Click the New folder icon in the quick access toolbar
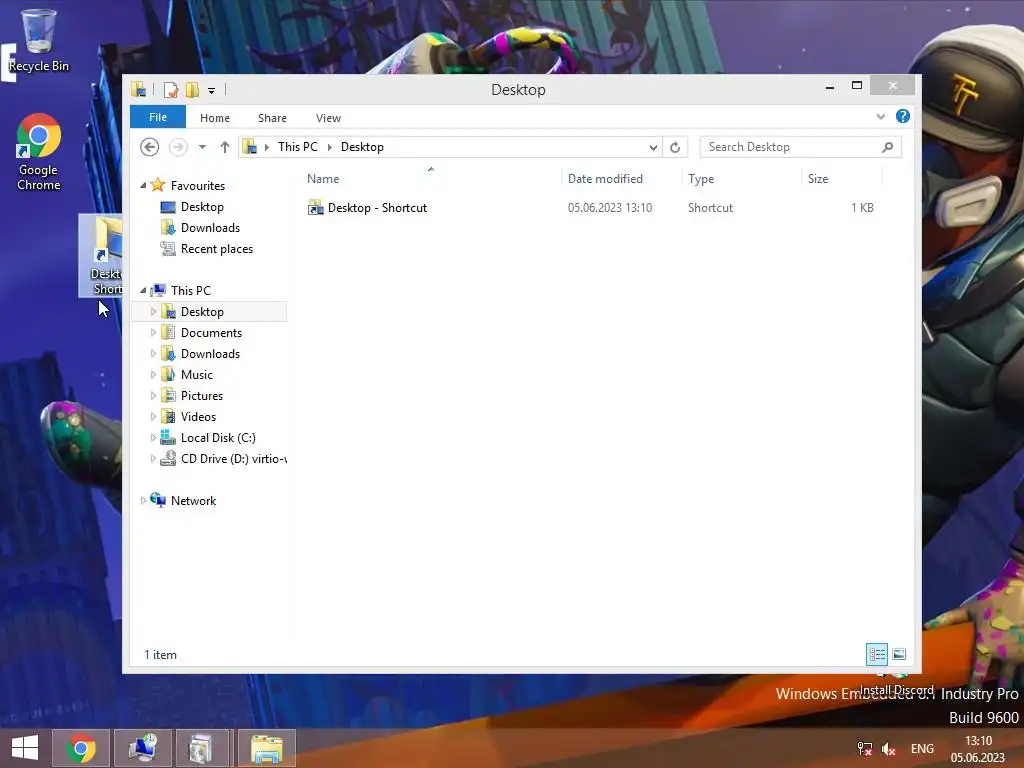 click(x=192, y=89)
